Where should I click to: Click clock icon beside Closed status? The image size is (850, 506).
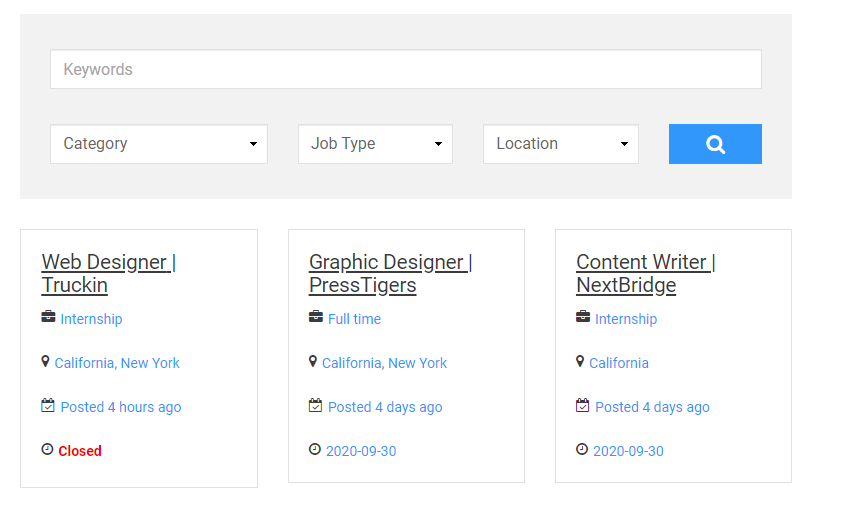pos(47,450)
